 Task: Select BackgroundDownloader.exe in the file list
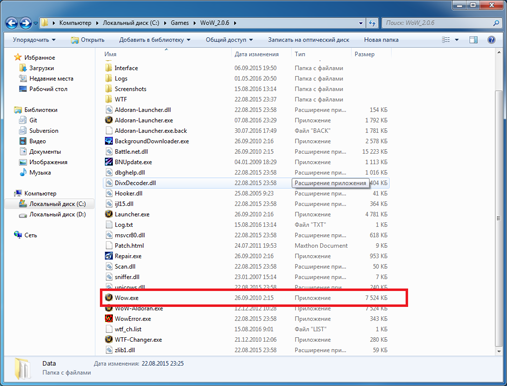[x=247, y=141]
